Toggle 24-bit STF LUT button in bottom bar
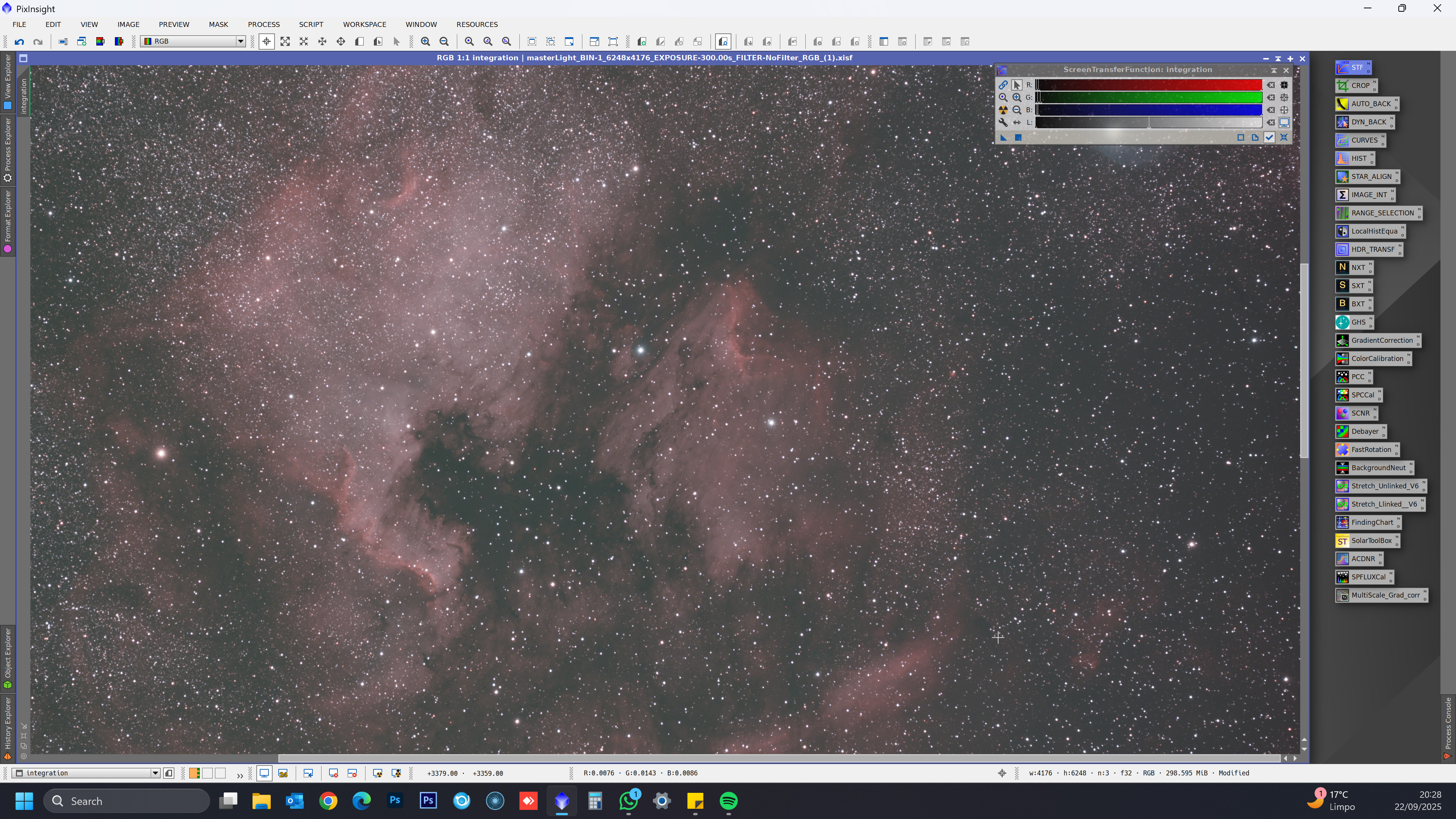The width and height of the screenshot is (1456, 819). click(x=283, y=773)
